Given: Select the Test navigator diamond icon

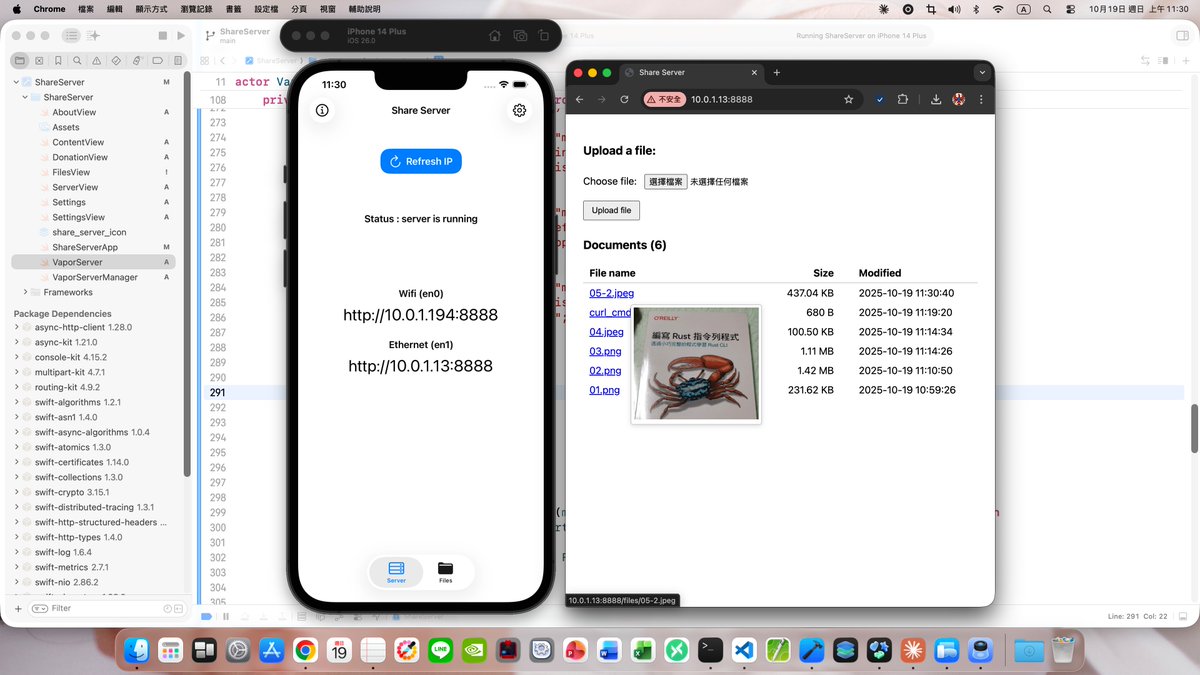Looking at the screenshot, I should (x=117, y=61).
